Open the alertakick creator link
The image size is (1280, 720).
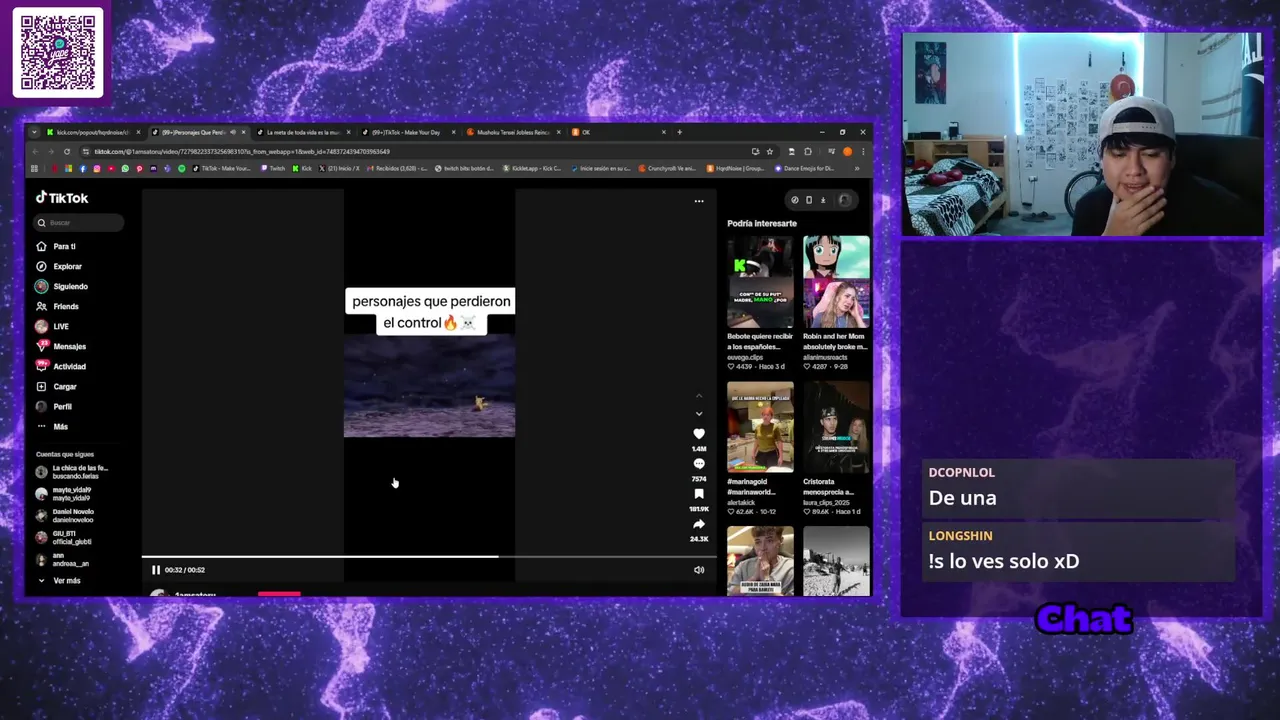click(742, 502)
